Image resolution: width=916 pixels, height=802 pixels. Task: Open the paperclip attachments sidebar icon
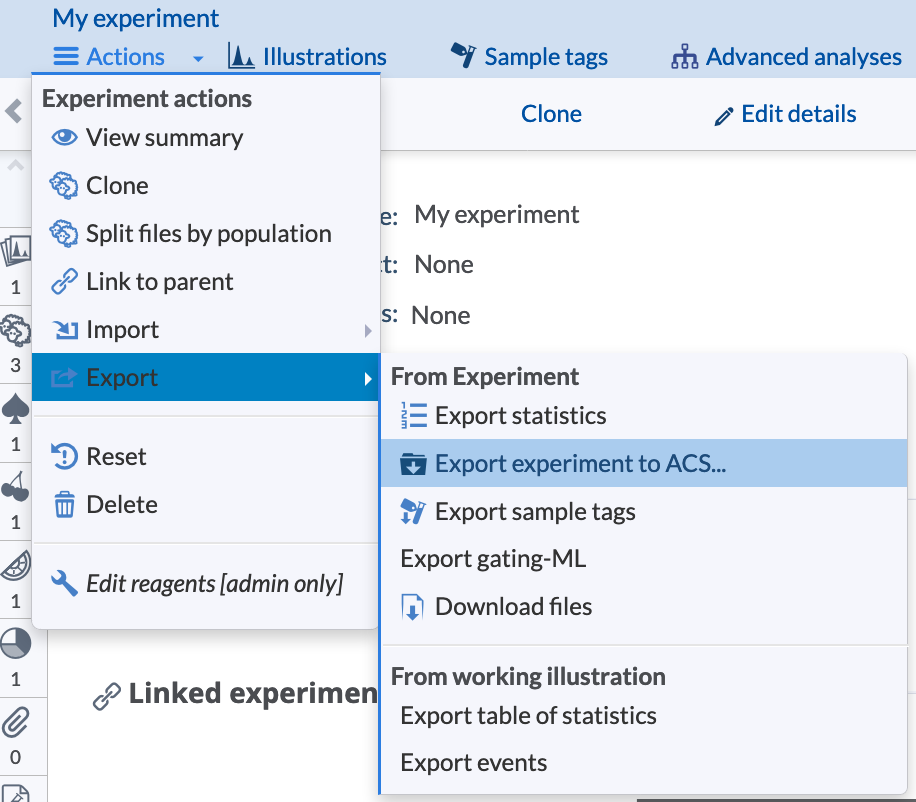point(16,723)
